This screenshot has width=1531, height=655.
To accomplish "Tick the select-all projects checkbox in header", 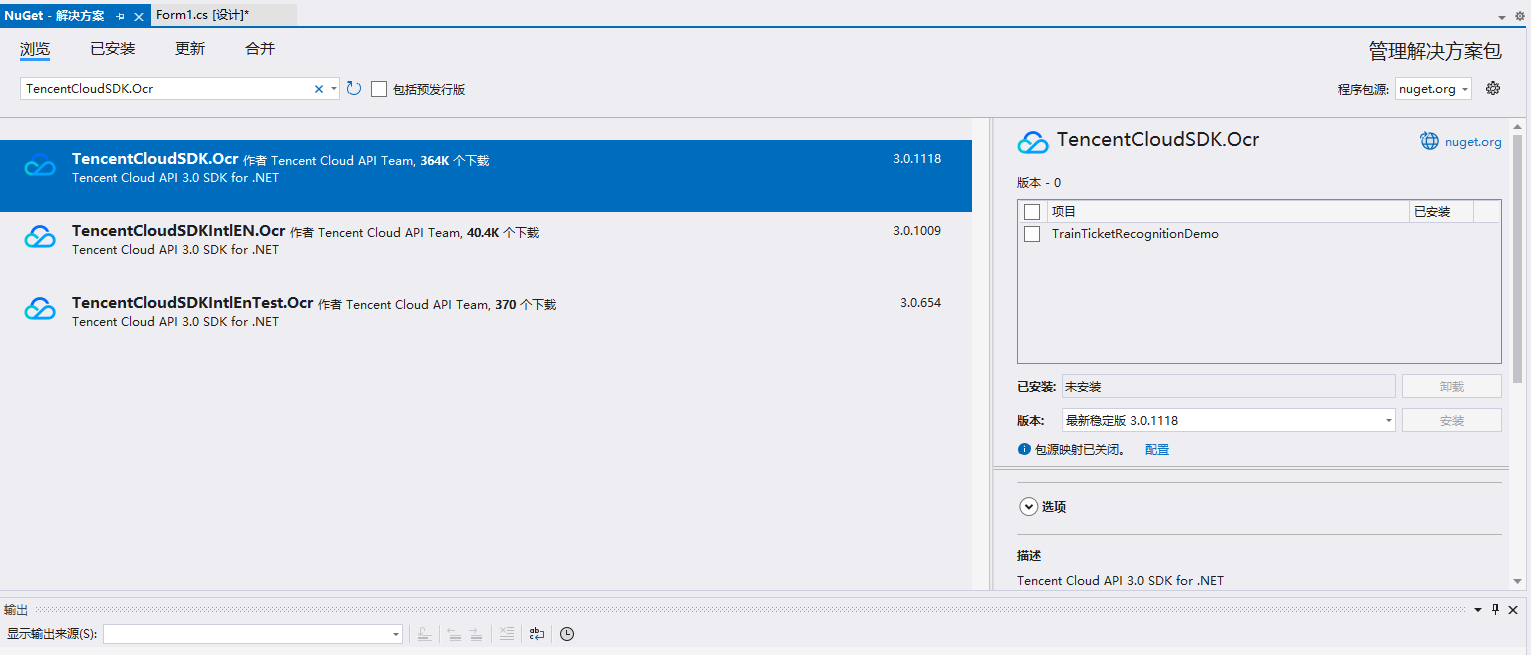I will (x=1032, y=212).
